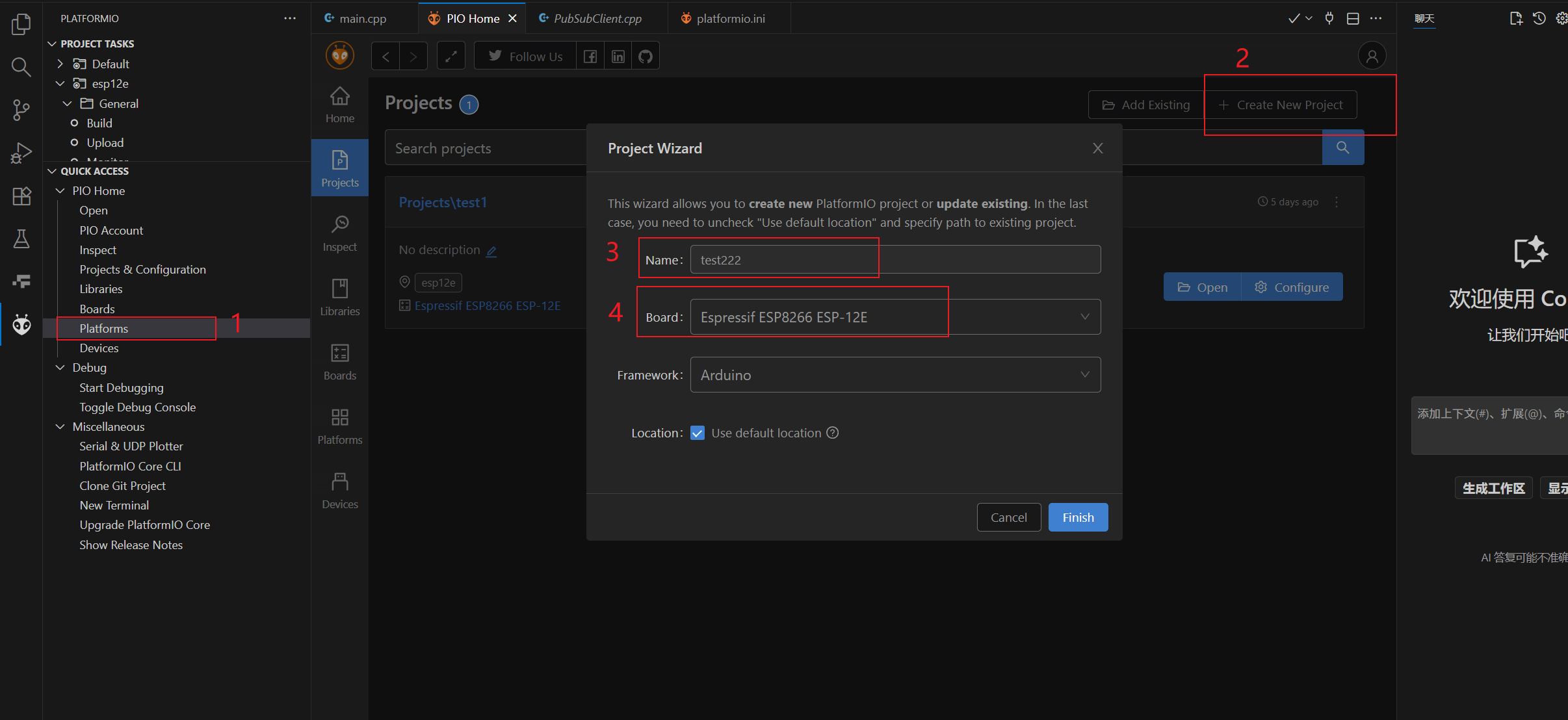Open PlatformIO alien icon in activity bar

21,324
